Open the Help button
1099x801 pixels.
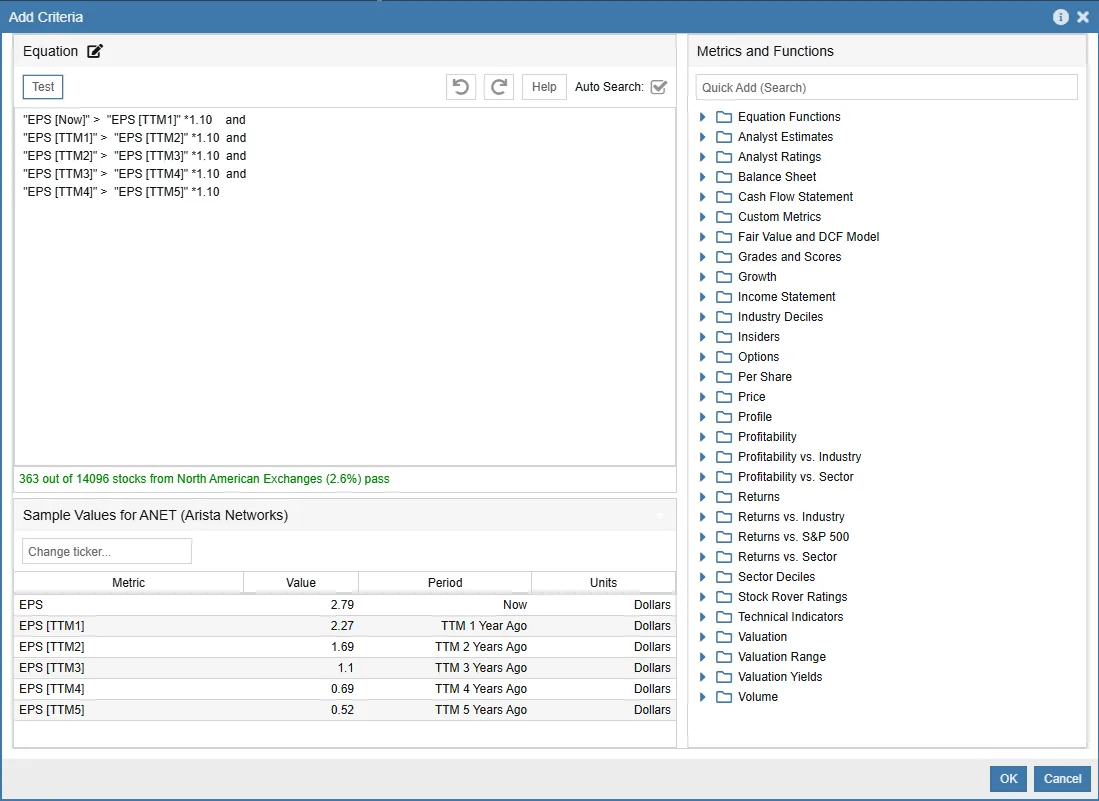click(x=544, y=87)
